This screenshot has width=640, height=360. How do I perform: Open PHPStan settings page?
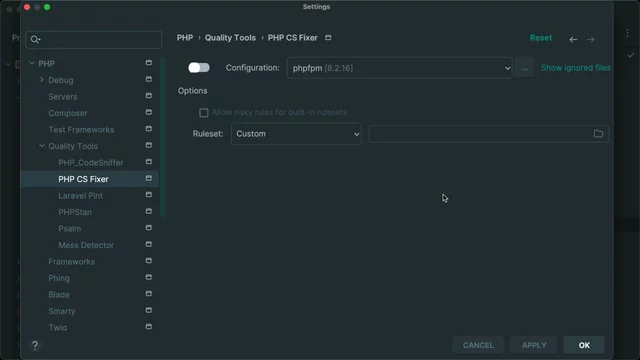[x=75, y=212]
